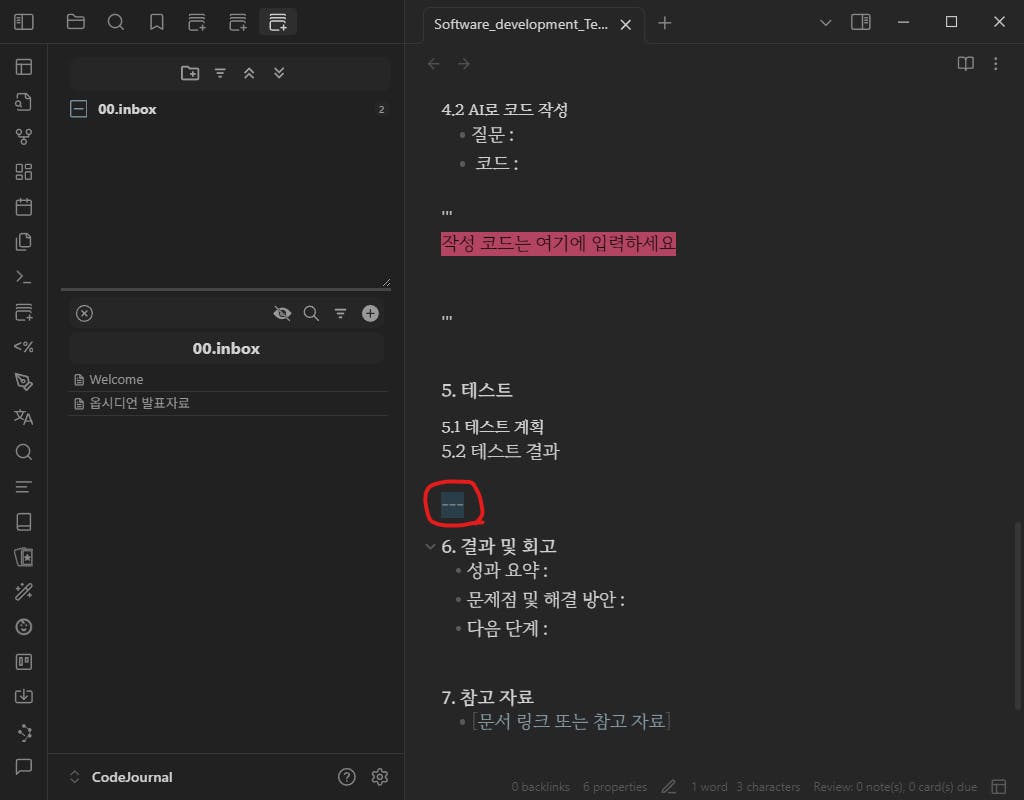1024x800 pixels.
Task: Select the currently active sidebar tab icon
Action: [x=278, y=22]
